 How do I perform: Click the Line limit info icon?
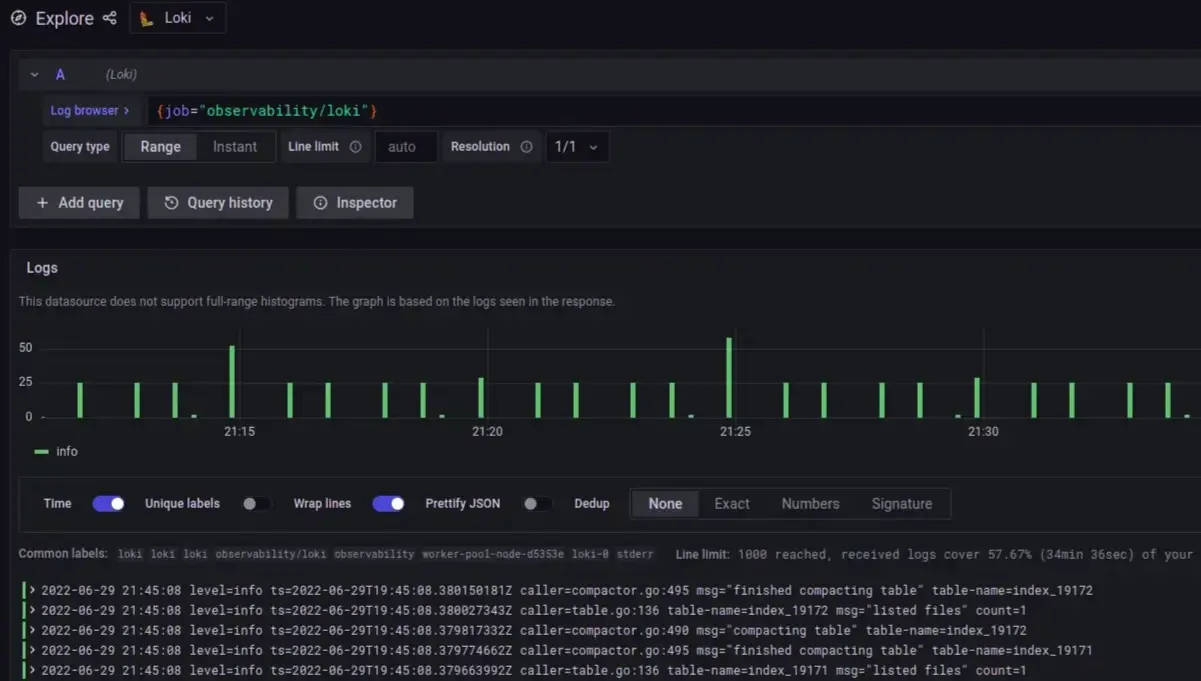coord(355,147)
